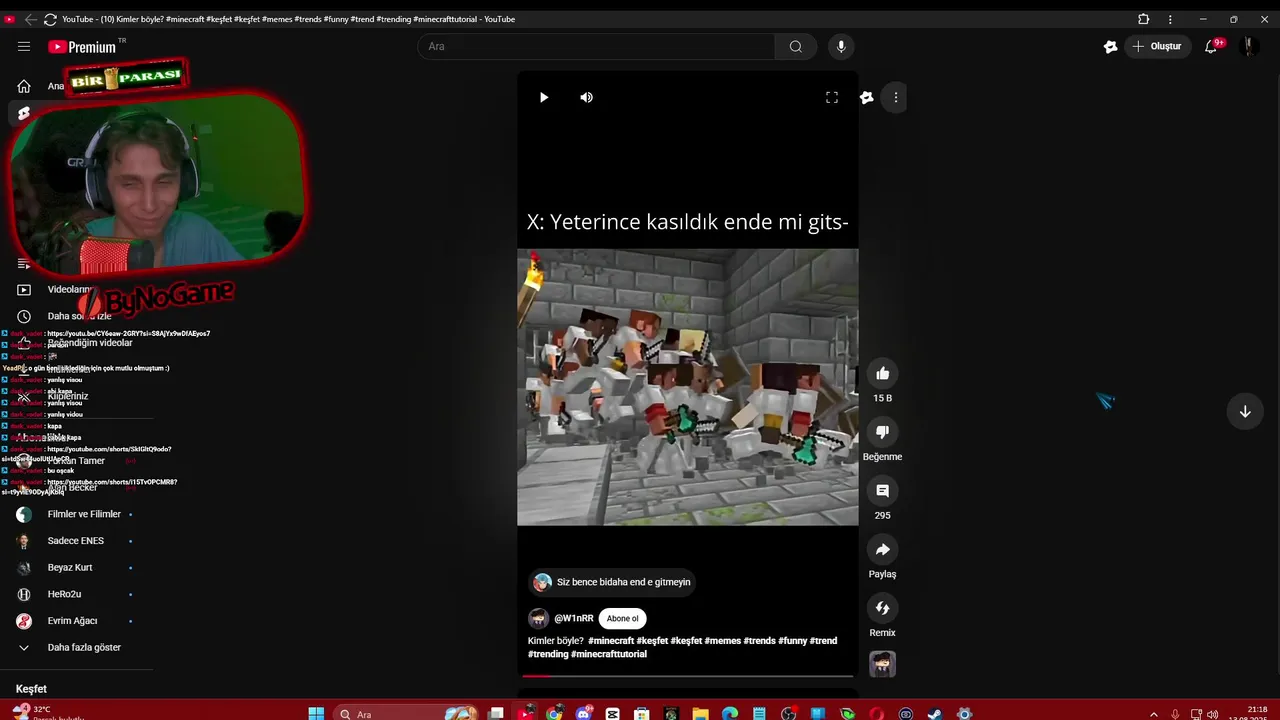Play the paused Shorts video

coord(543,97)
